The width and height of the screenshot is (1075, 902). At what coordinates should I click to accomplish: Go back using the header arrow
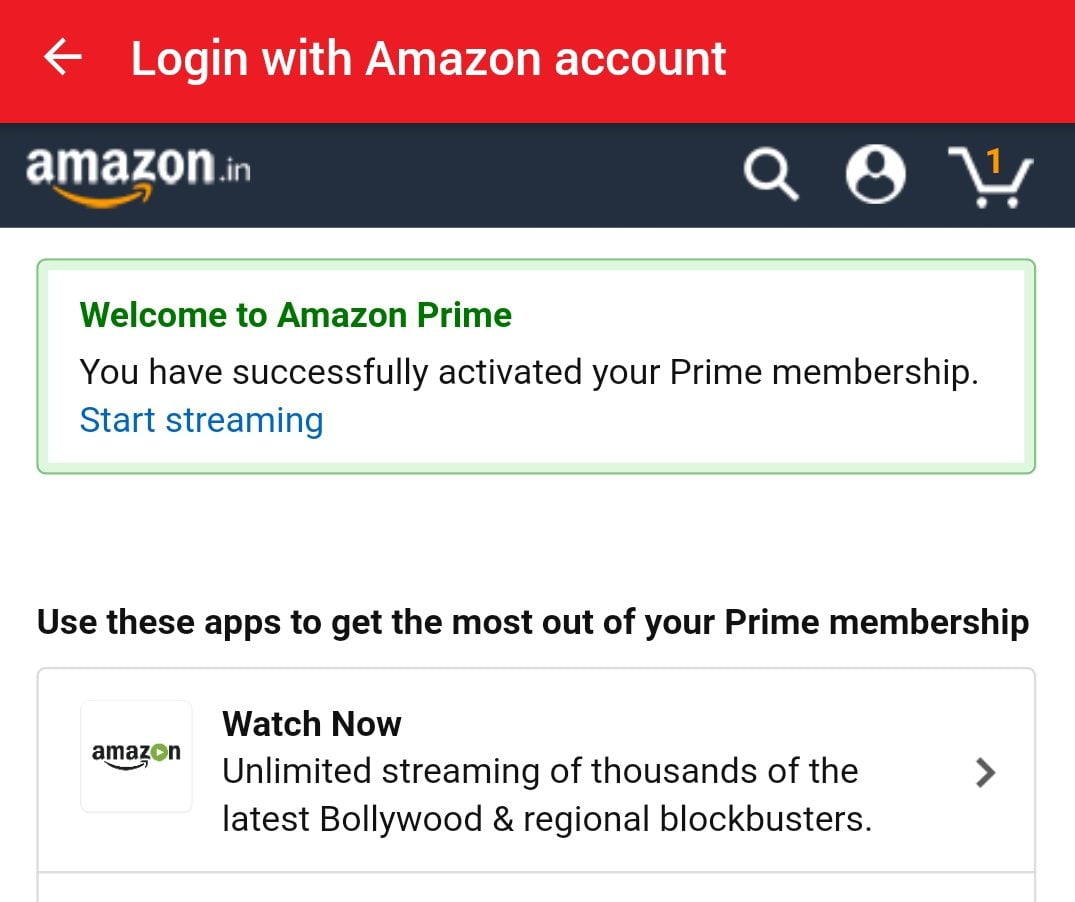[62, 57]
